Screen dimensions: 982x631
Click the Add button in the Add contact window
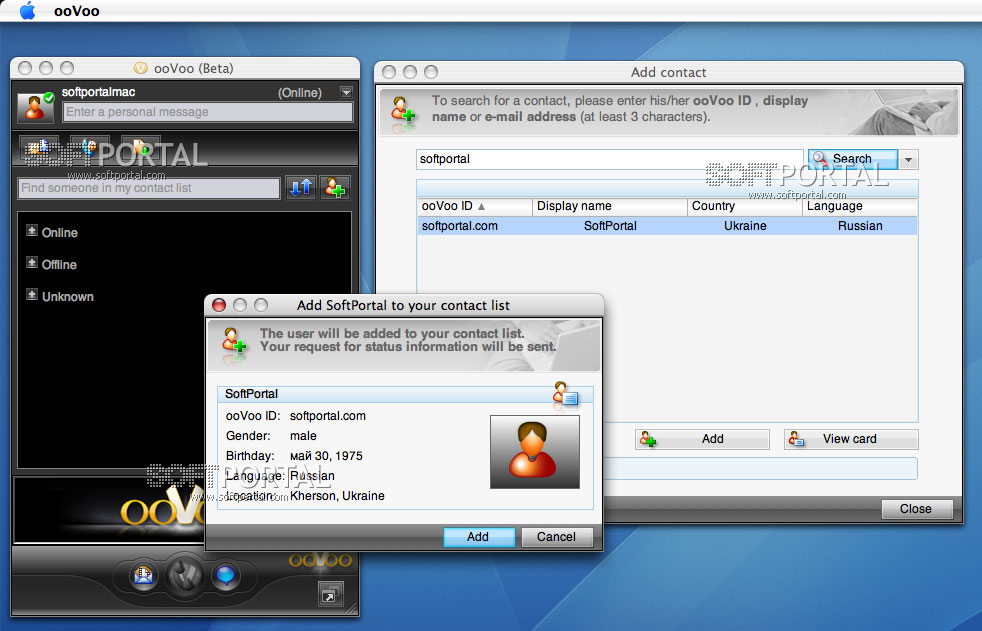702,439
